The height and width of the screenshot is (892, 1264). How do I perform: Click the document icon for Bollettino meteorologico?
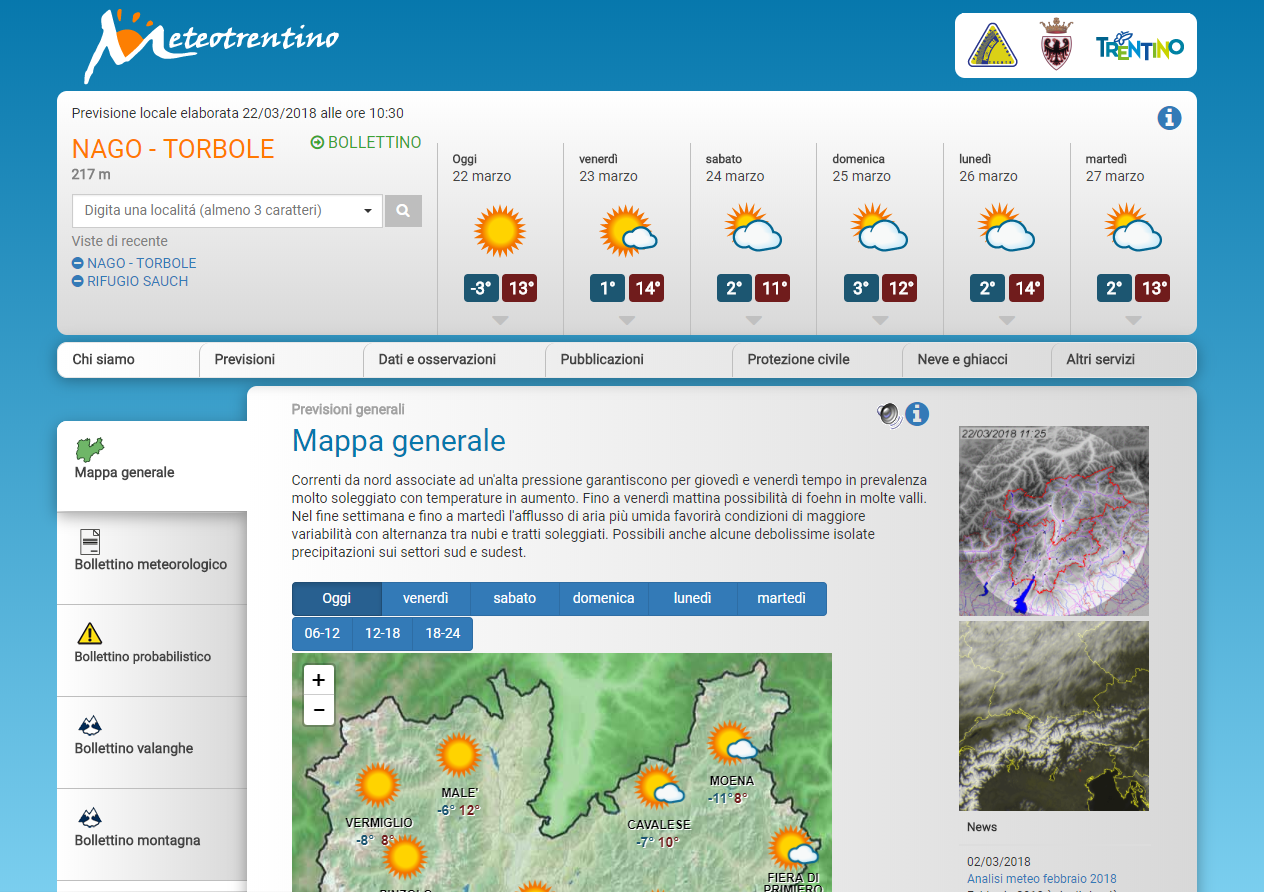coord(90,541)
